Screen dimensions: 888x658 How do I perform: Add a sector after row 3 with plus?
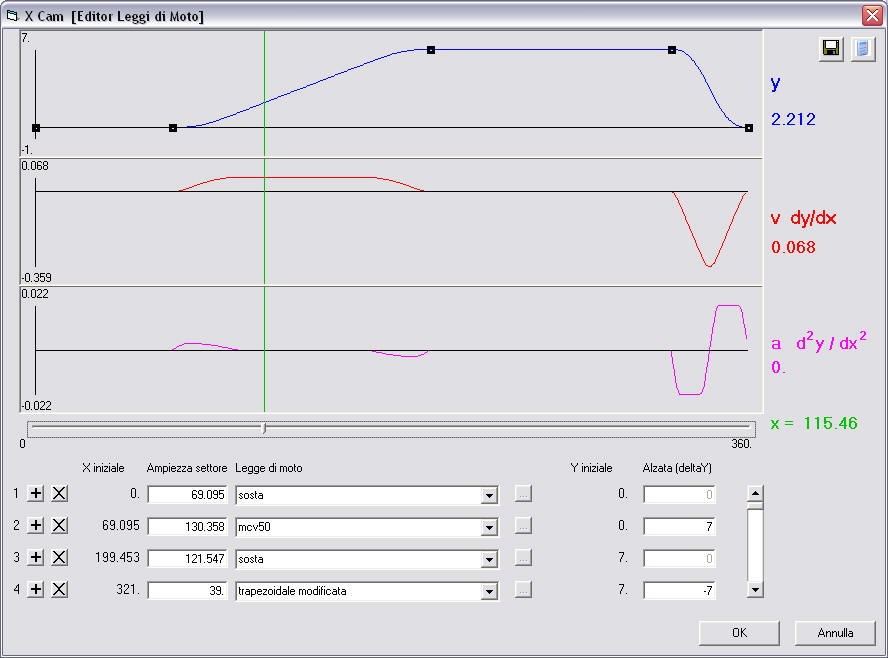(x=36, y=557)
